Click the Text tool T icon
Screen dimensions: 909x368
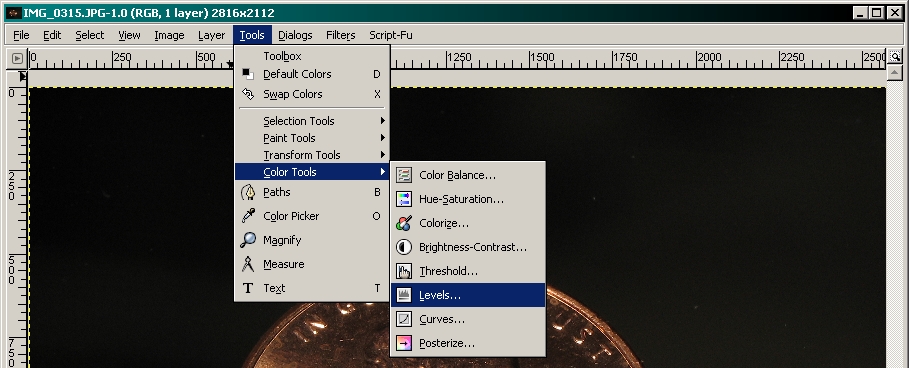pyautogui.click(x=248, y=288)
